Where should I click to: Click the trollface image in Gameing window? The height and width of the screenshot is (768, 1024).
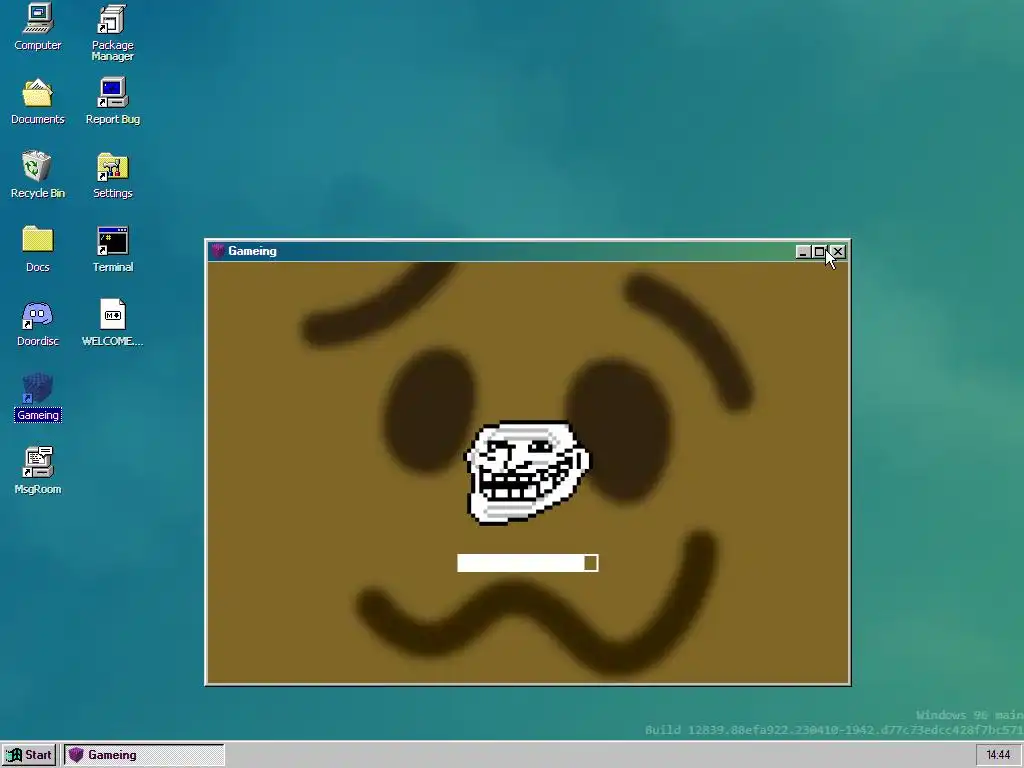tap(526, 472)
